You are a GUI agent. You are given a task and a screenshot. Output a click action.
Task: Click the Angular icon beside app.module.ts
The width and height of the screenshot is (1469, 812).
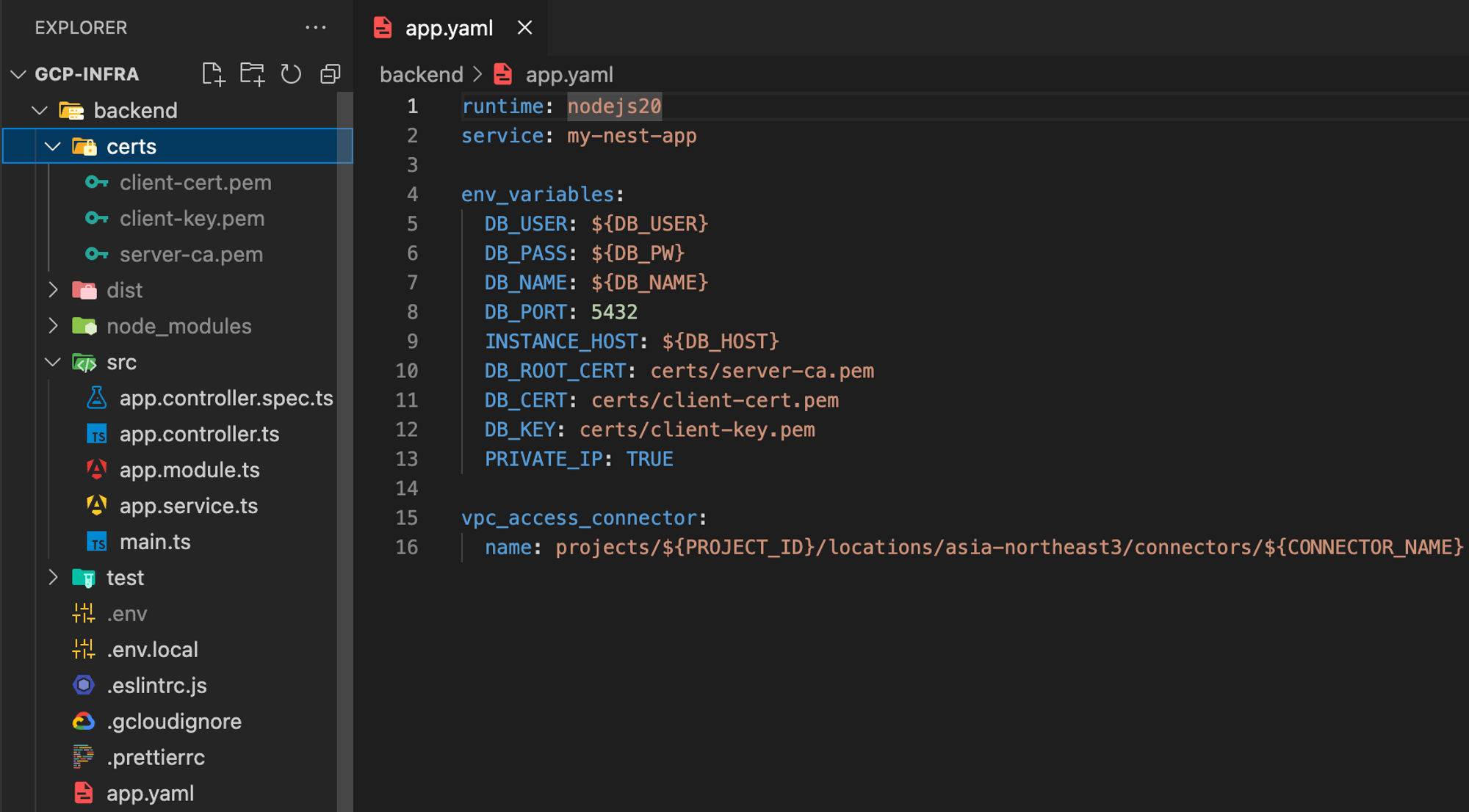click(x=96, y=470)
